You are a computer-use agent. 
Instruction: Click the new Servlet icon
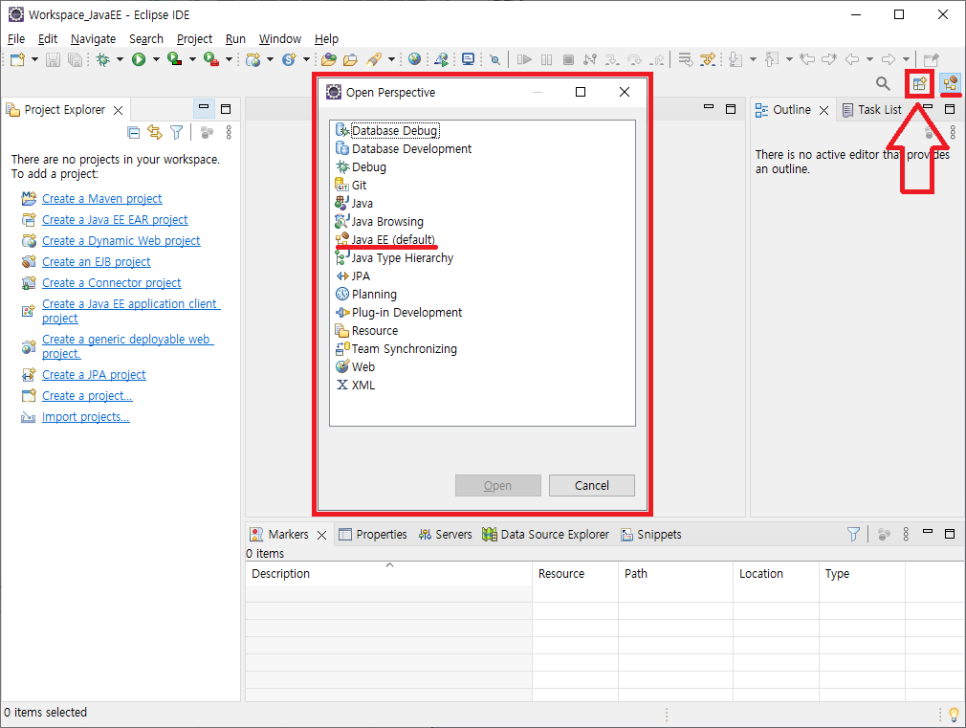pyautogui.click(x=289, y=60)
